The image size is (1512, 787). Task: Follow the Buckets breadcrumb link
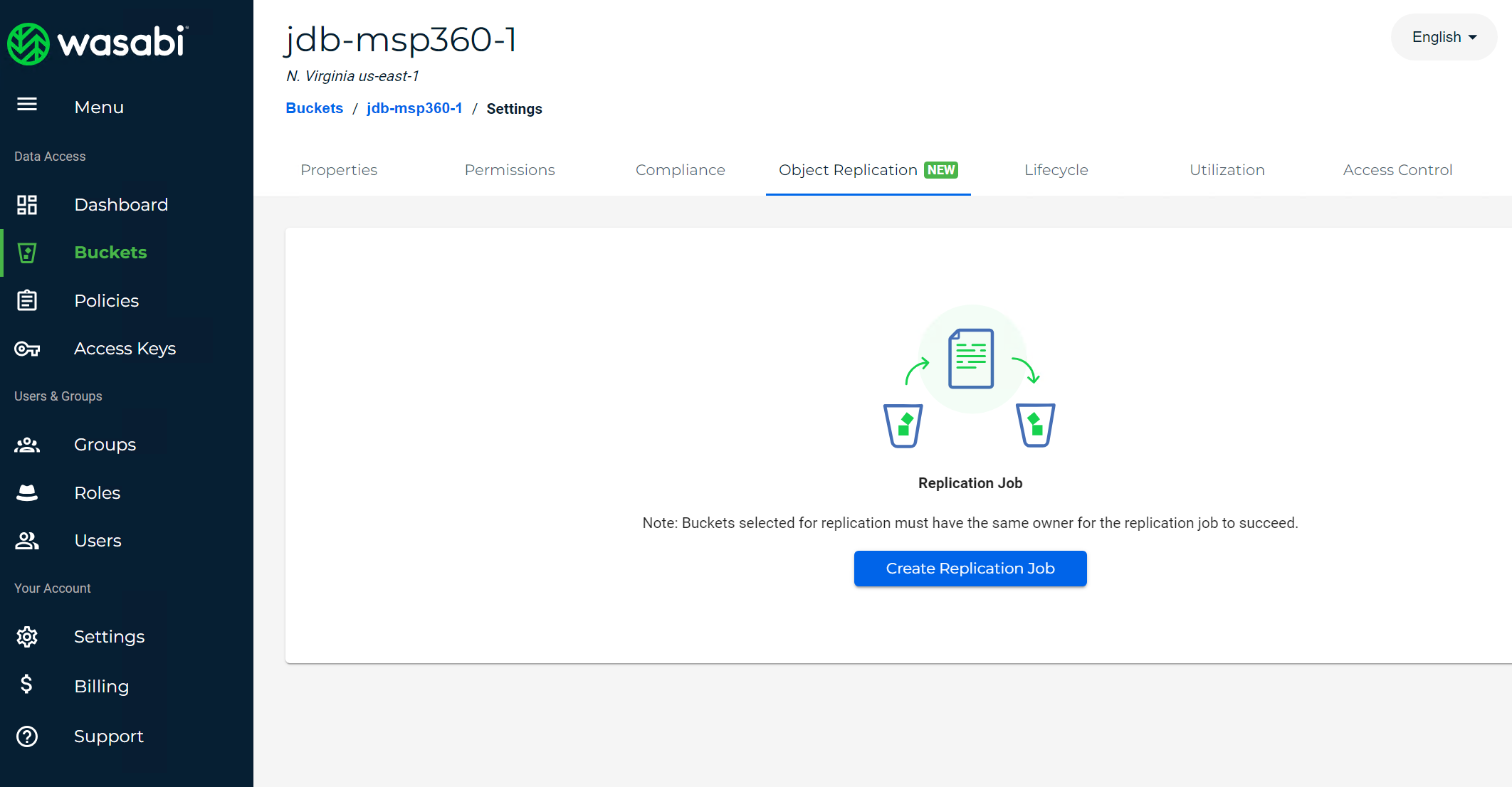pyautogui.click(x=314, y=108)
